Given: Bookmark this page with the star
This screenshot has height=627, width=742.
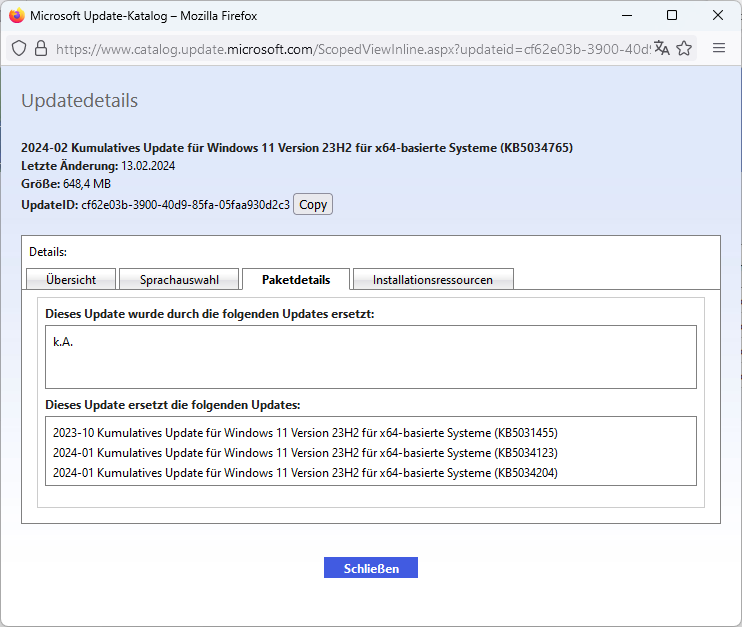Looking at the screenshot, I should 684,48.
